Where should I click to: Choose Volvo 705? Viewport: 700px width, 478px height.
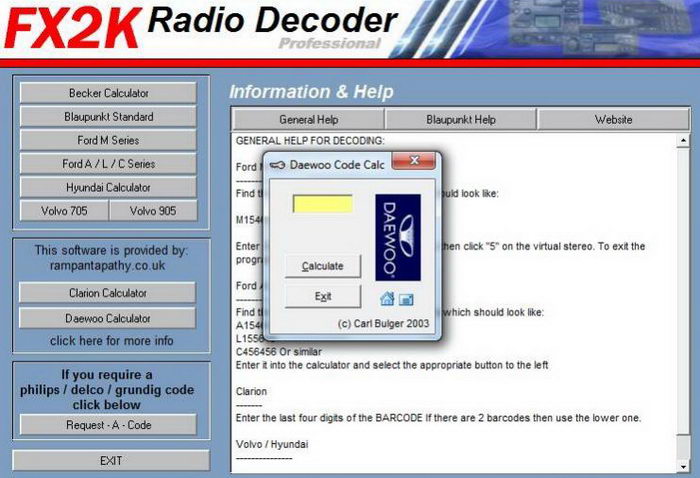point(64,211)
